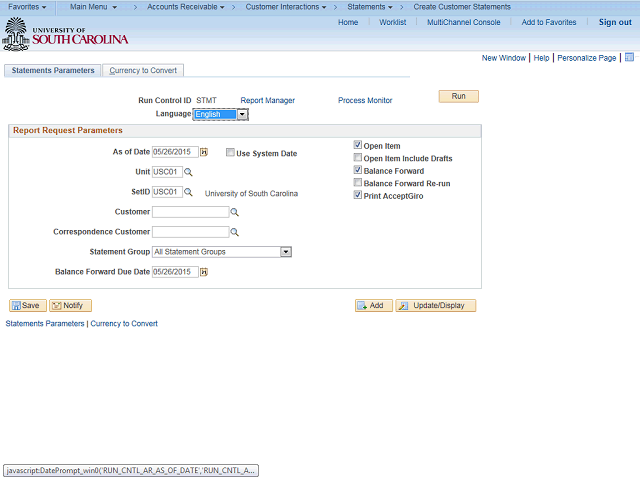The width and height of the screenshot is (640, 480).
Task: Open the MultiChannel Console
Action: point(463,22)
